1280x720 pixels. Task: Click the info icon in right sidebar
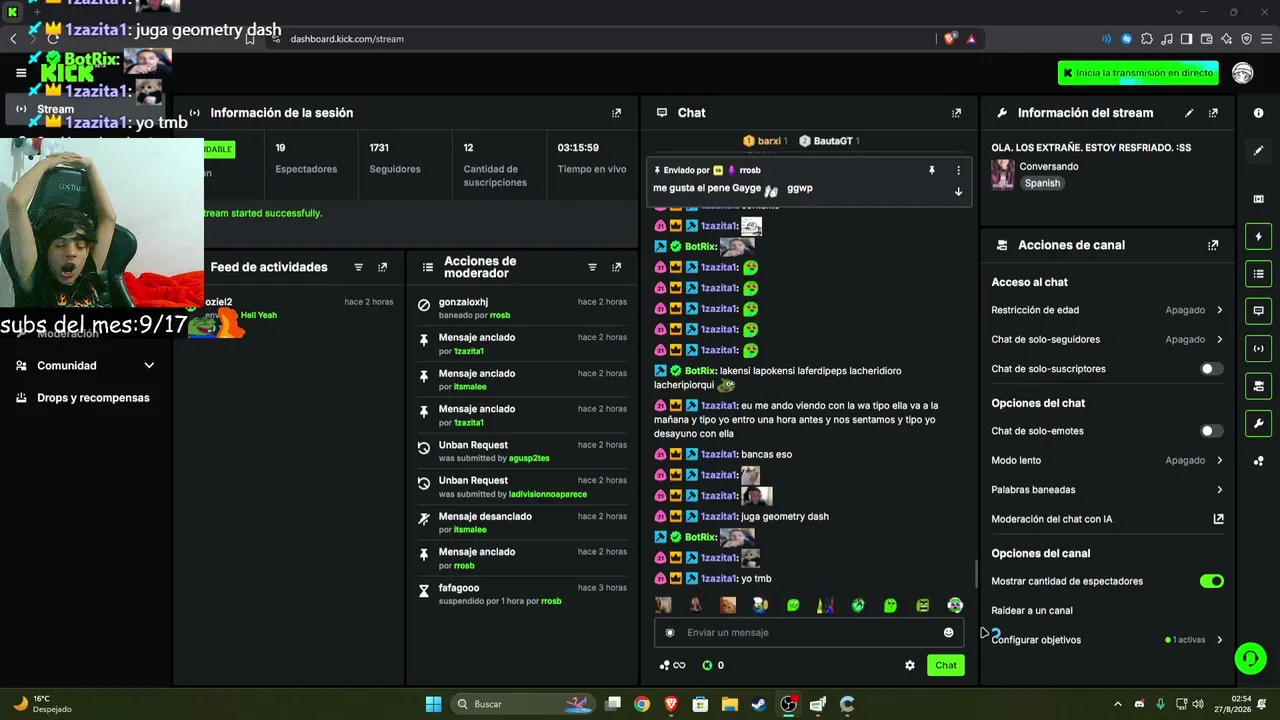tap(1258, 113)
